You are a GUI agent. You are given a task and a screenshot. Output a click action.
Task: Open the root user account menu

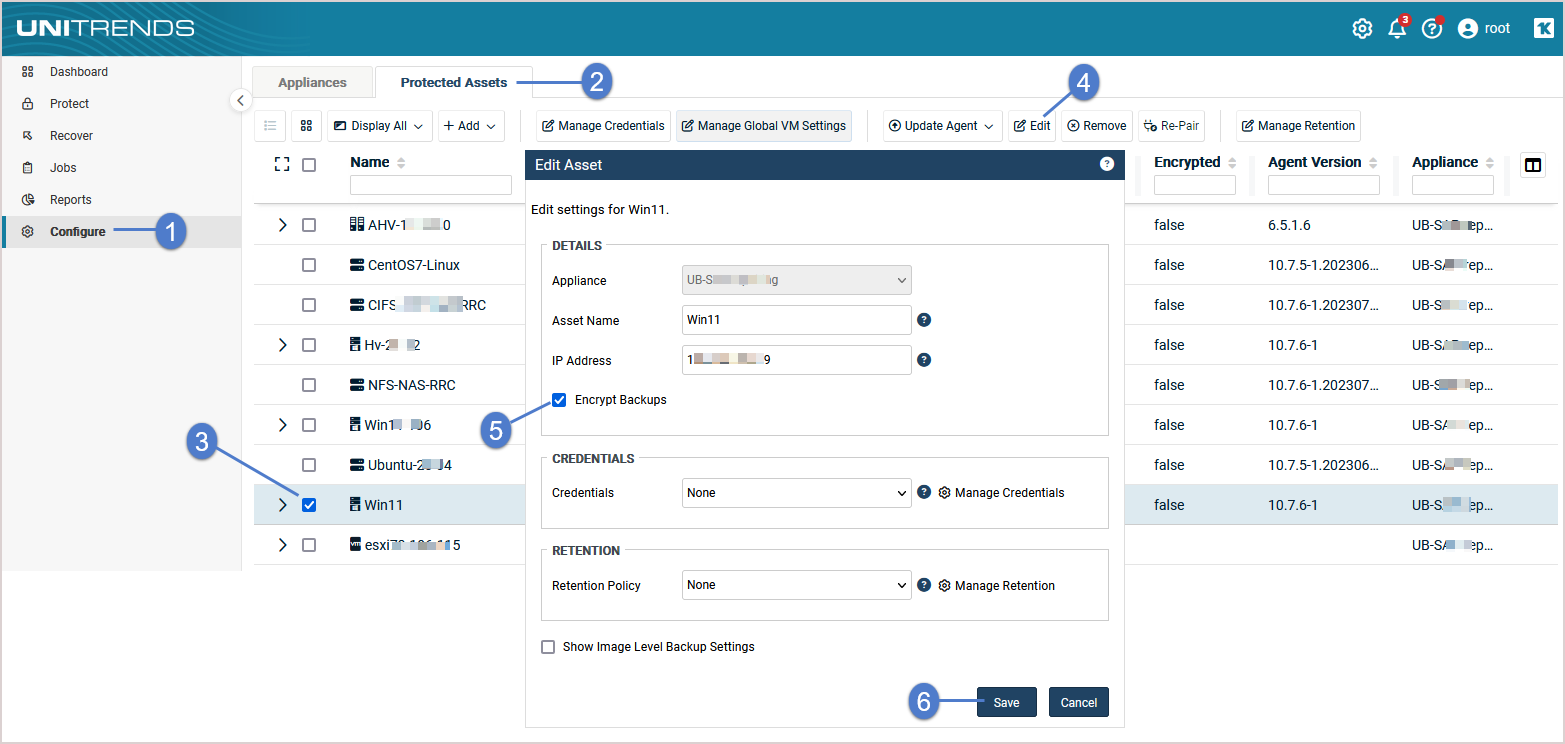pos(1484,29)
